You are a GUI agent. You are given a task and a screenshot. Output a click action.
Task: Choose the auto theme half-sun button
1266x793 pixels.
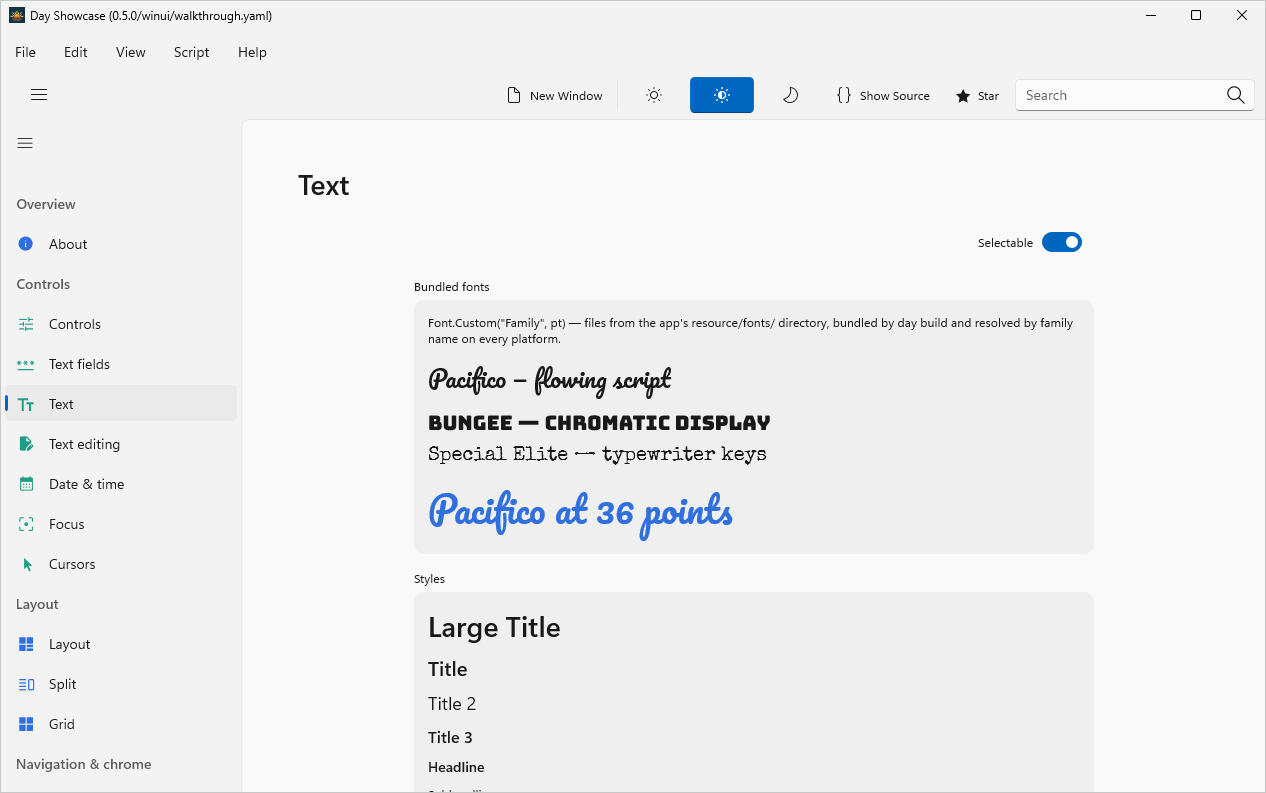click(x=722, y=95)
